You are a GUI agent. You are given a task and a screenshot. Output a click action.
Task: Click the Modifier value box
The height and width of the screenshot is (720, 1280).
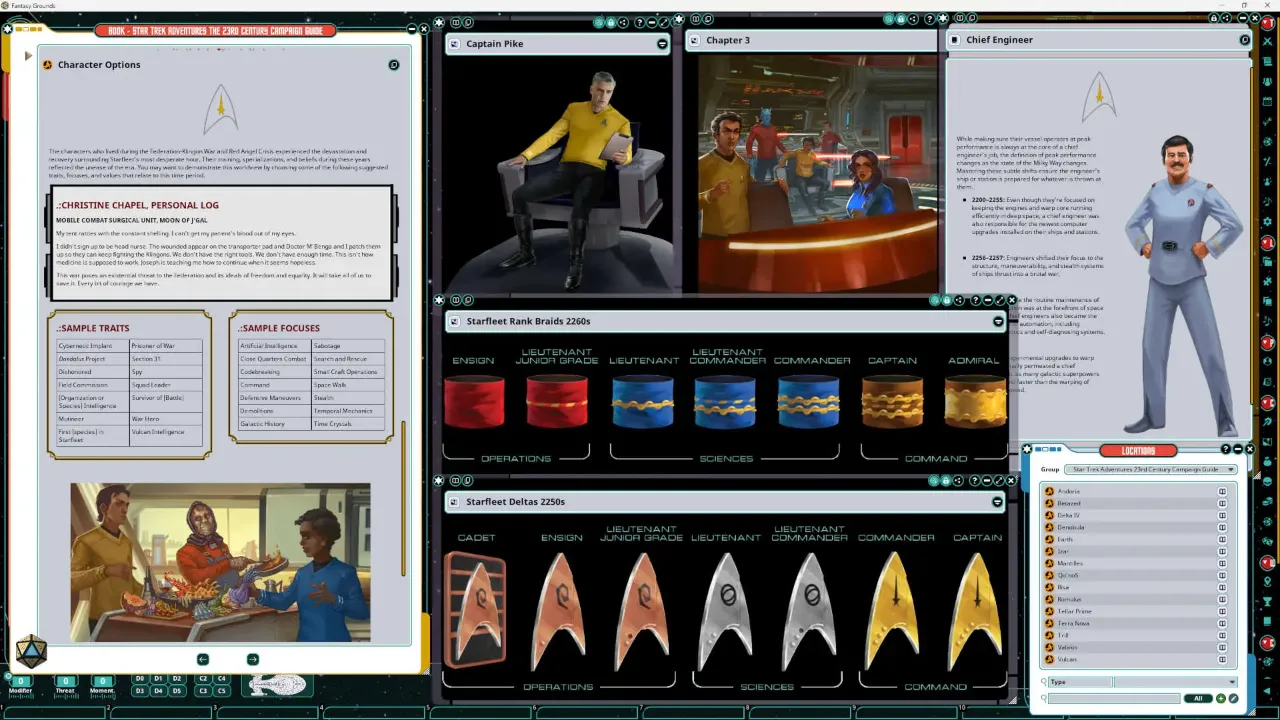pyautogui.click(x=21, y=681)
